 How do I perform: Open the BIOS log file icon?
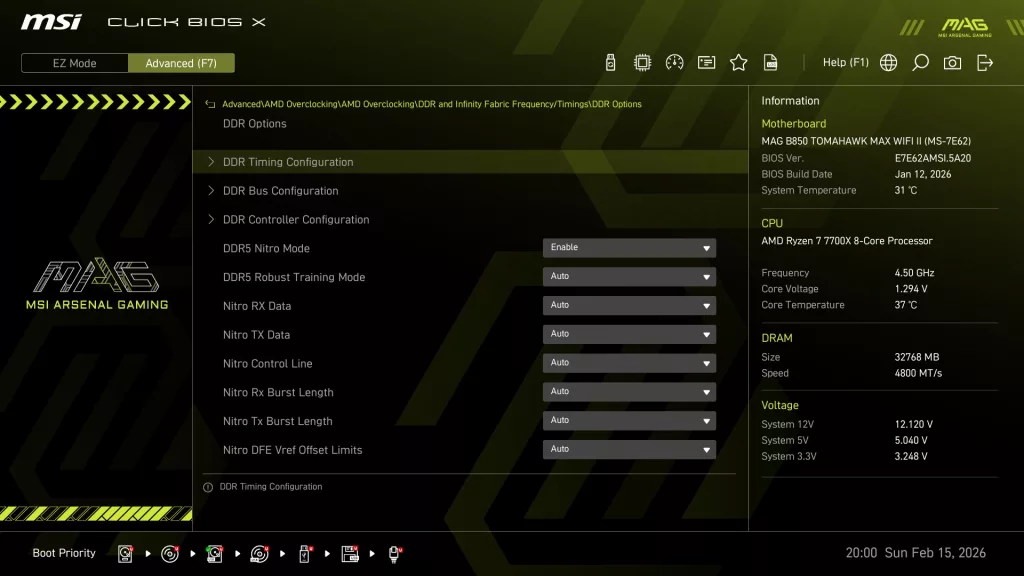(770, 61)
